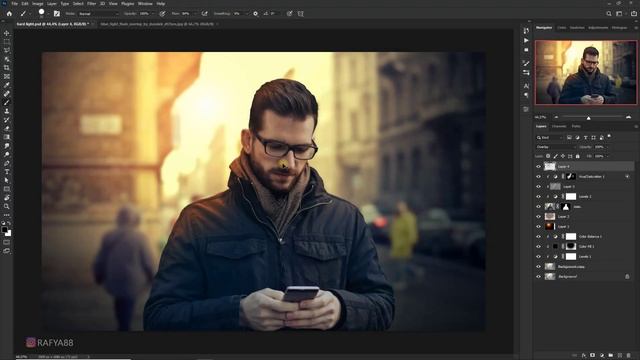Viewport: 640px width, 360px height.
Task: Select the Move tool
Action: 7,33
